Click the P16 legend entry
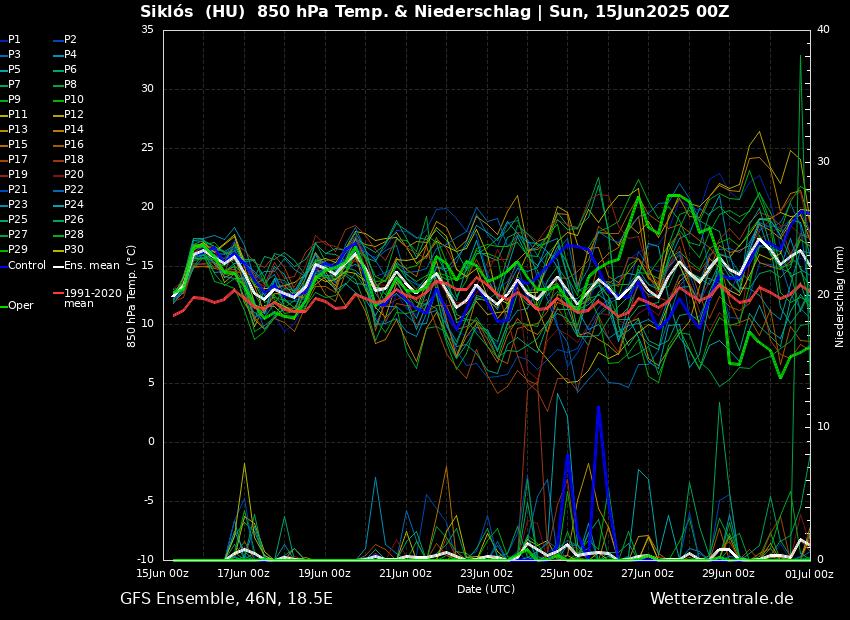This screenshot has width=850, height=620. (74, 145)
